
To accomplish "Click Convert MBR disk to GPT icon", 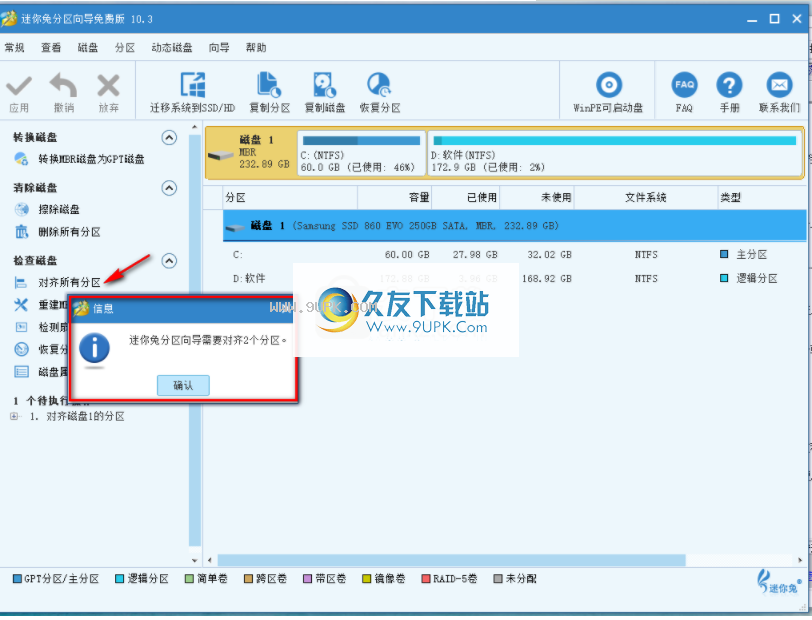I will click(21, 159).
